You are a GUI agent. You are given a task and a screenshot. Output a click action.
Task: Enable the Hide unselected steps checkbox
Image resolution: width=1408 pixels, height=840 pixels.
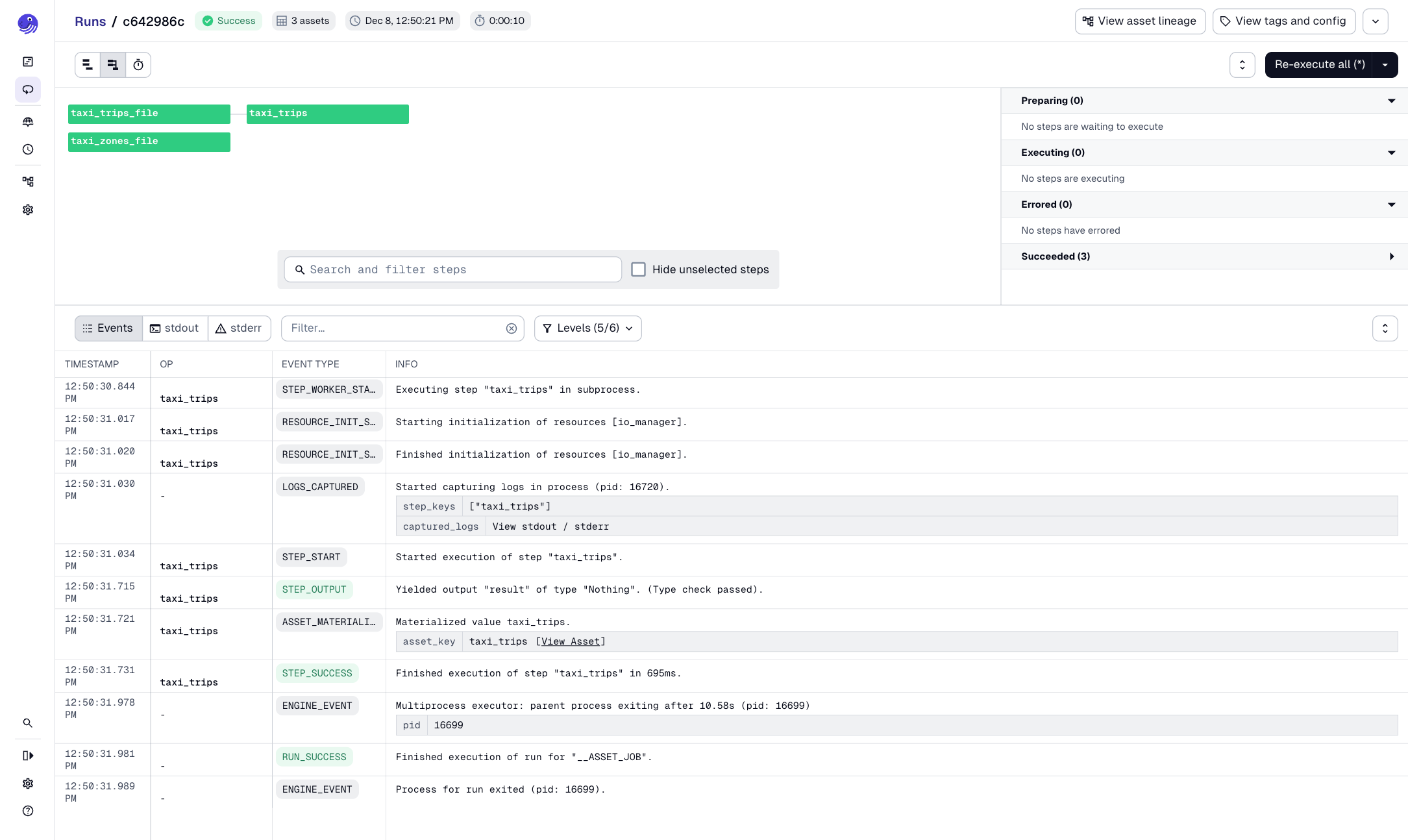639,269
